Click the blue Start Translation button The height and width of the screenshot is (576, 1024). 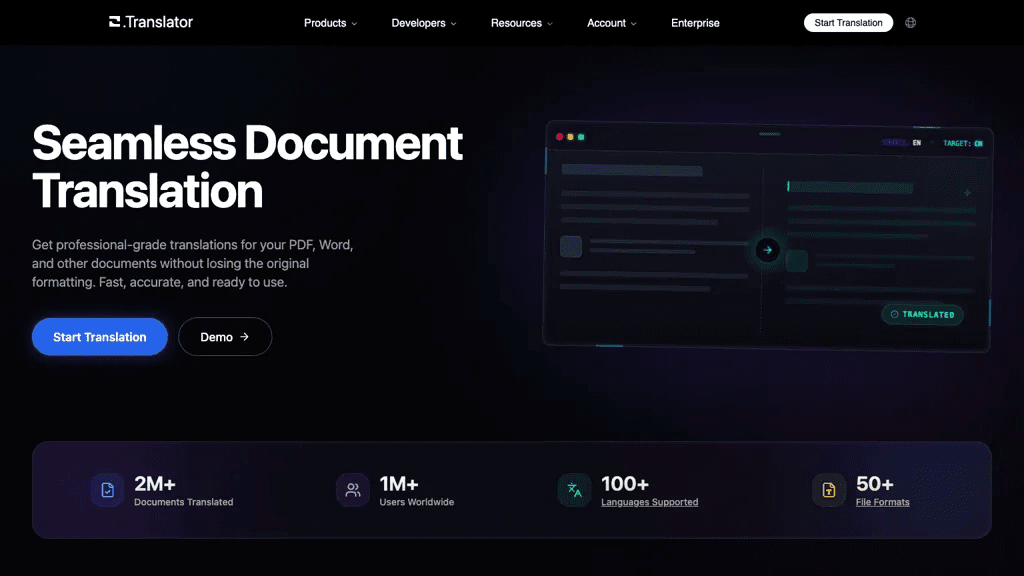coord(100,337)
